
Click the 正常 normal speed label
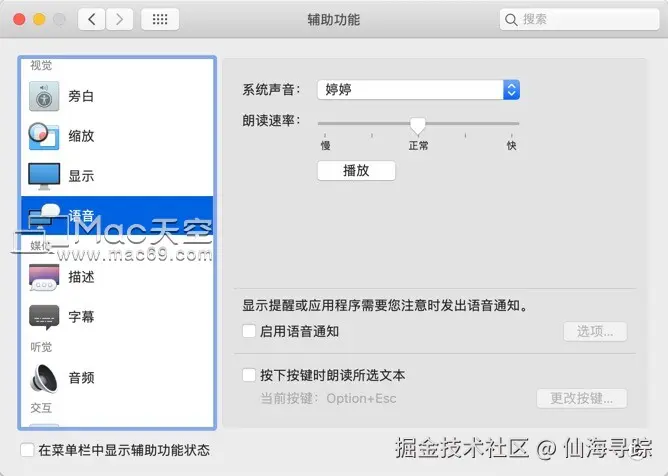(x=418, y=146)
